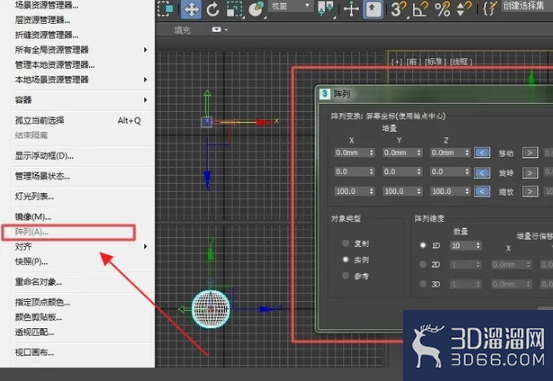Select the 2D array dimension radio

coord(423,264)
